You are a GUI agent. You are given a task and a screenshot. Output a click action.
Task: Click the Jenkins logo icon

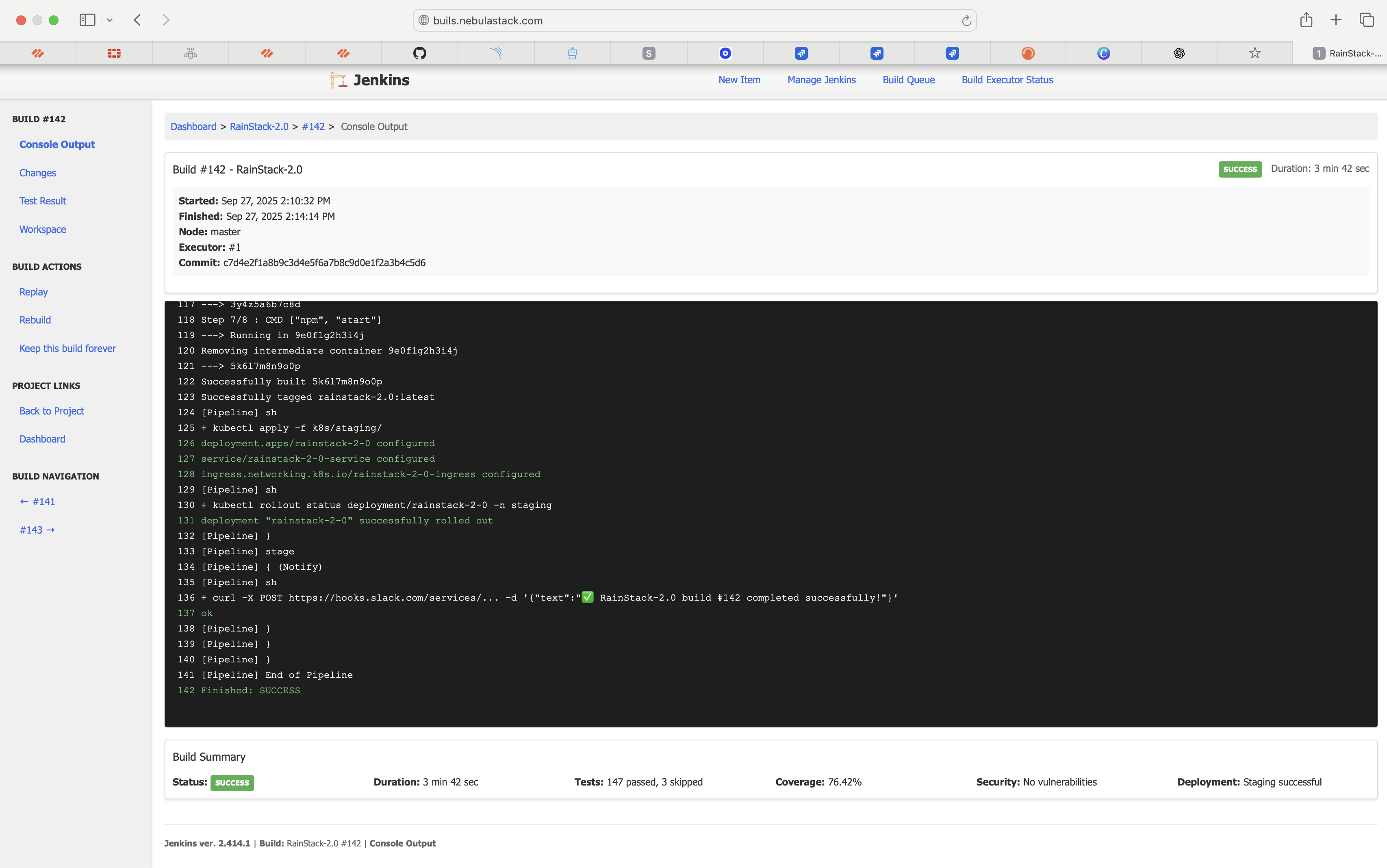click(x=338, y=80)
